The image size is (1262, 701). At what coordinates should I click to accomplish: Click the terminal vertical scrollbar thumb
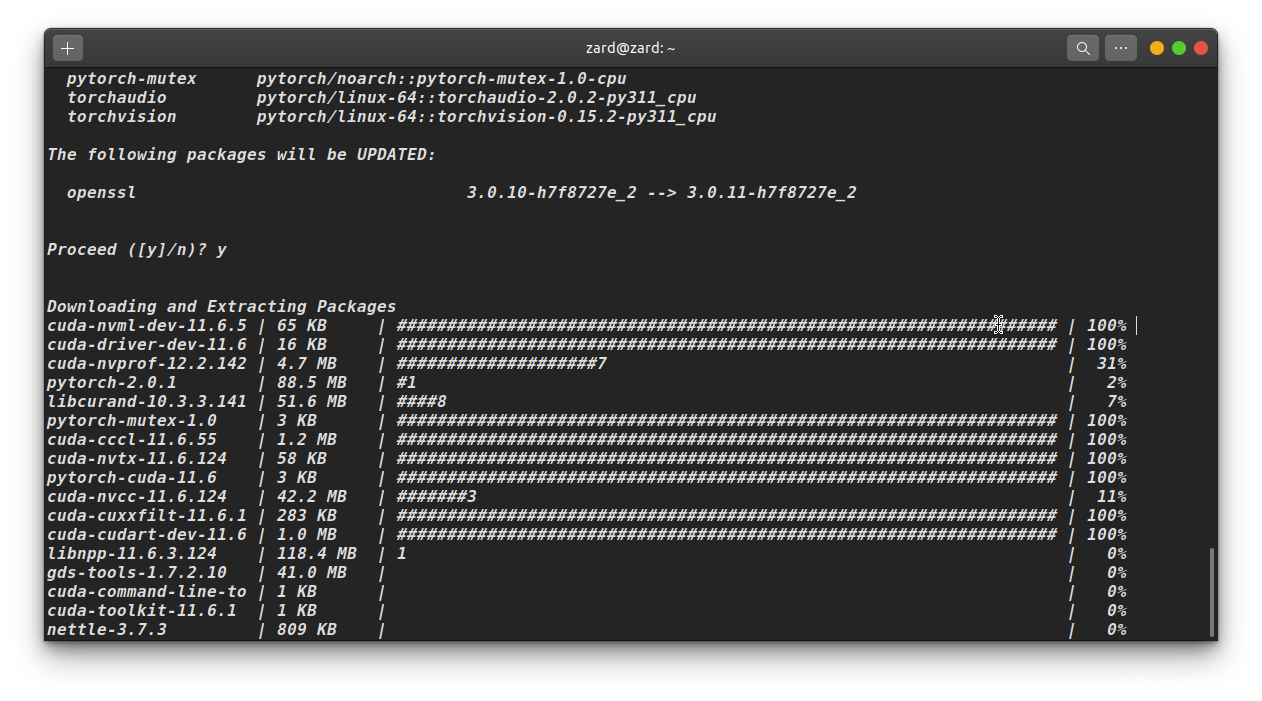pyautogui.click(x=1213, y=592)
